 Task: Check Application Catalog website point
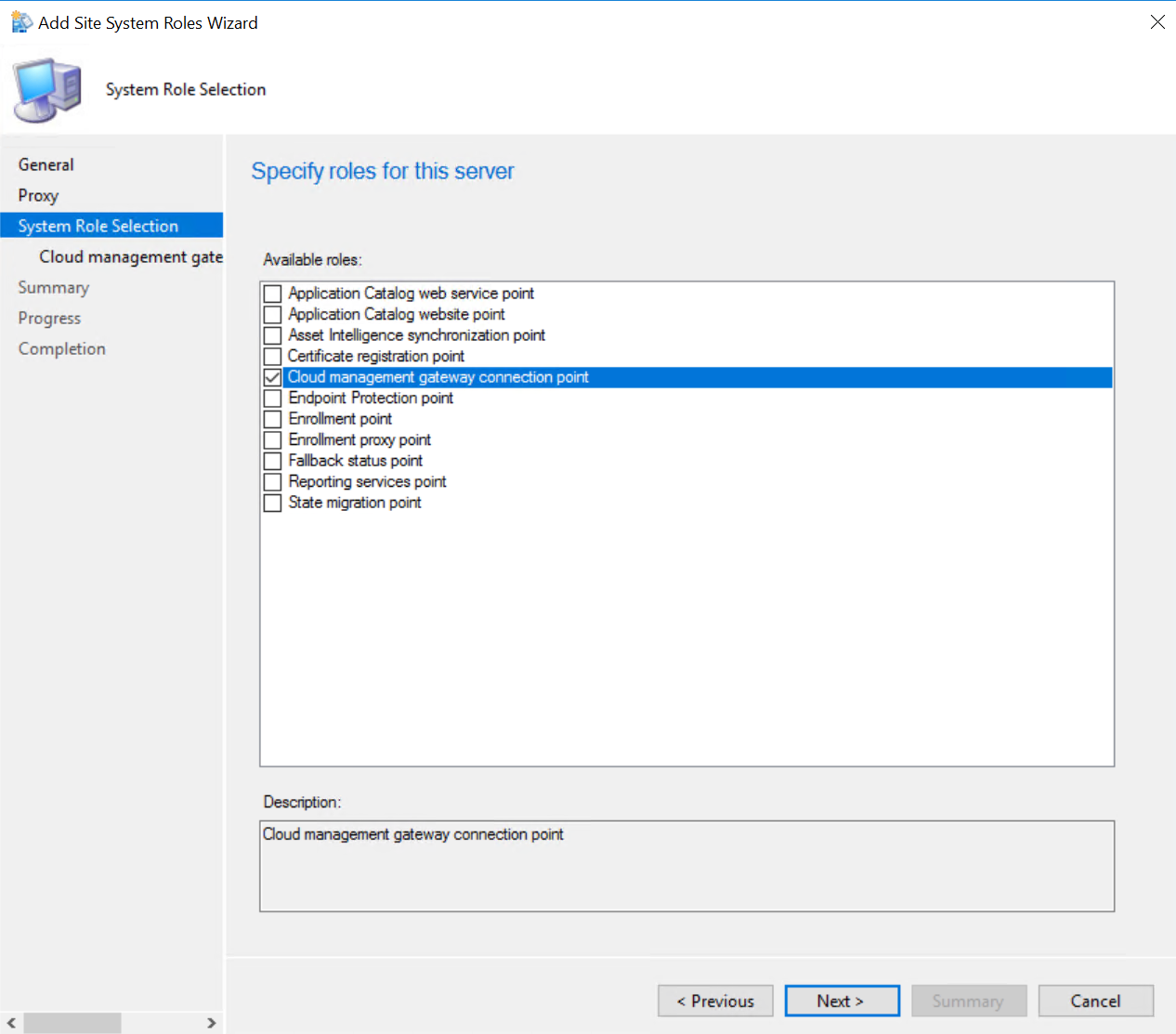click(x=272, y=315)
